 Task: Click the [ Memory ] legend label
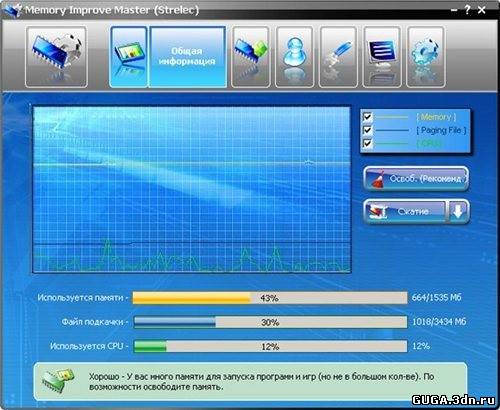click(x=436, y=117)
